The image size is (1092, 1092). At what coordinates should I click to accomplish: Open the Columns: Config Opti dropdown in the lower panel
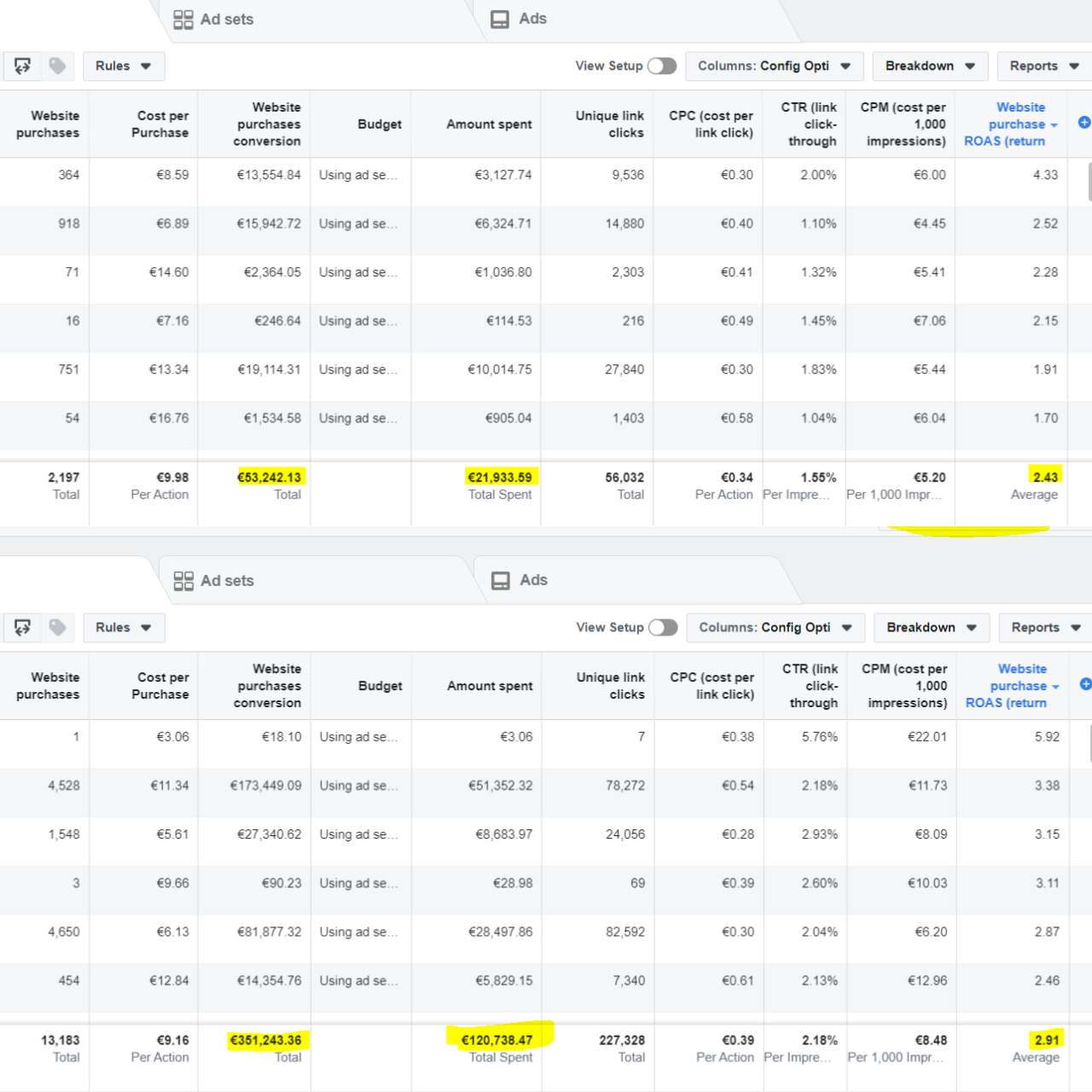(x=775, y=627)
